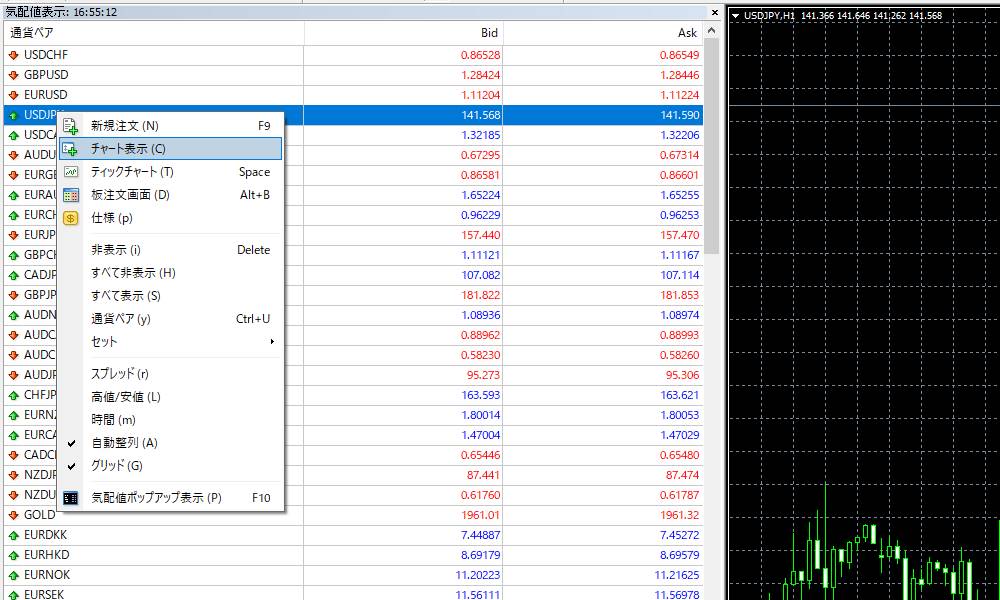Sort by the 通貨ペア column header
Image resolution: width=1000 pixels, height=600 pixels.
[32, 33]
